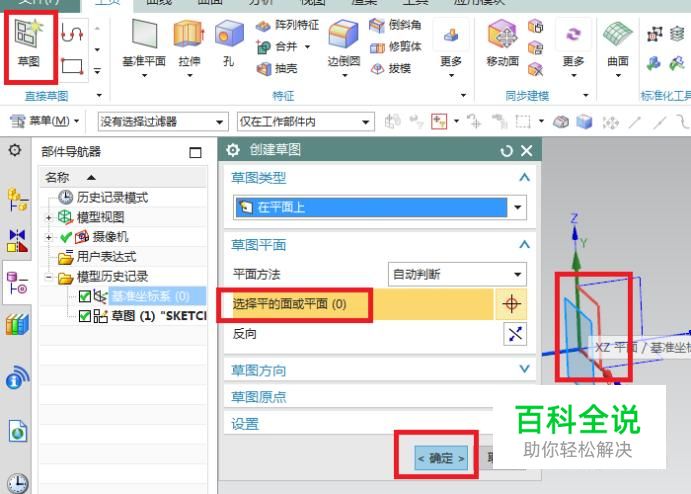Screen dimensions: 691x494
Task: Open the 在平面上 sketch type dropdown
Action: pyautogui.click(x=380, y=207)
